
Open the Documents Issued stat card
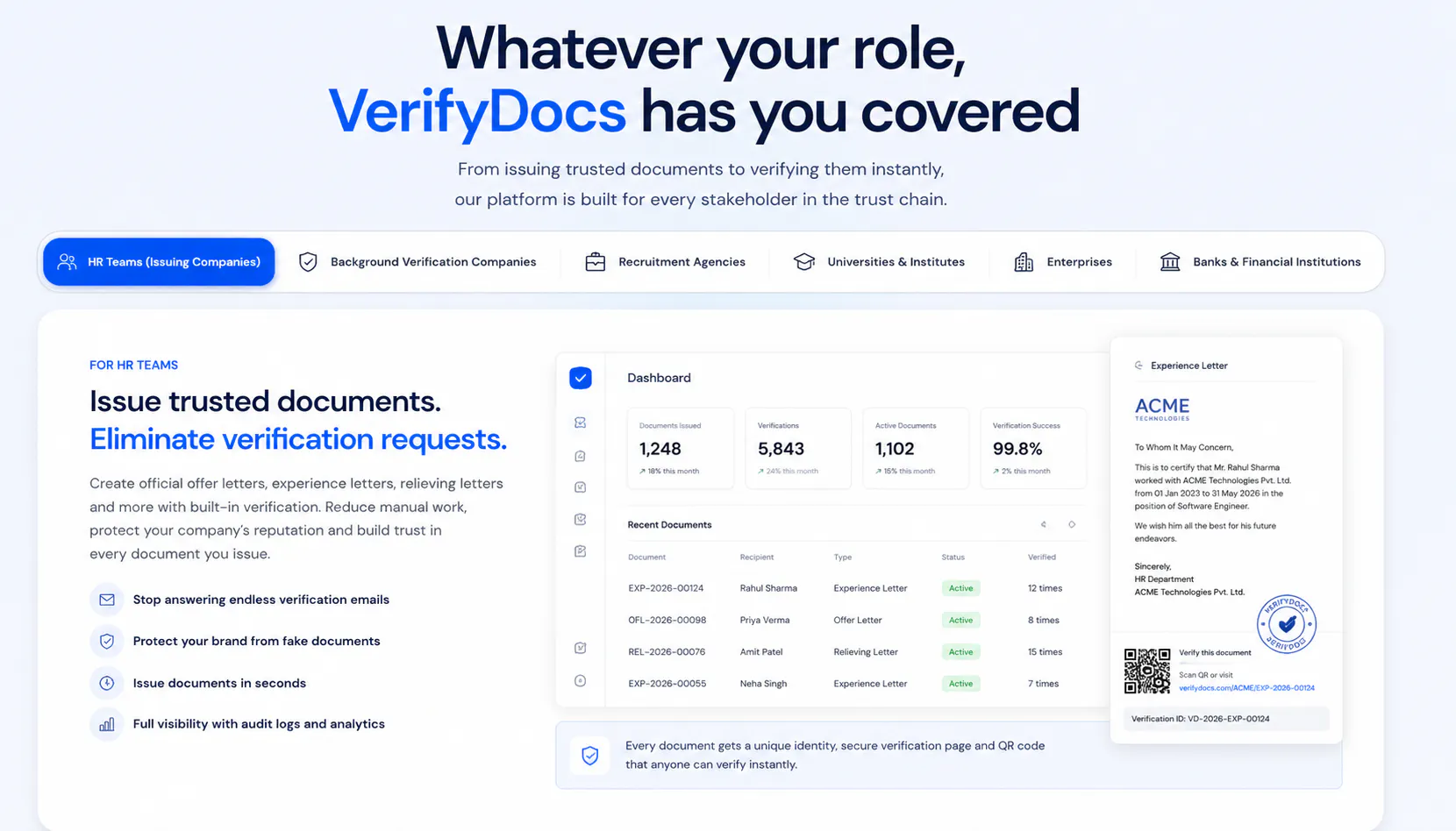click(x=680, y=448)
